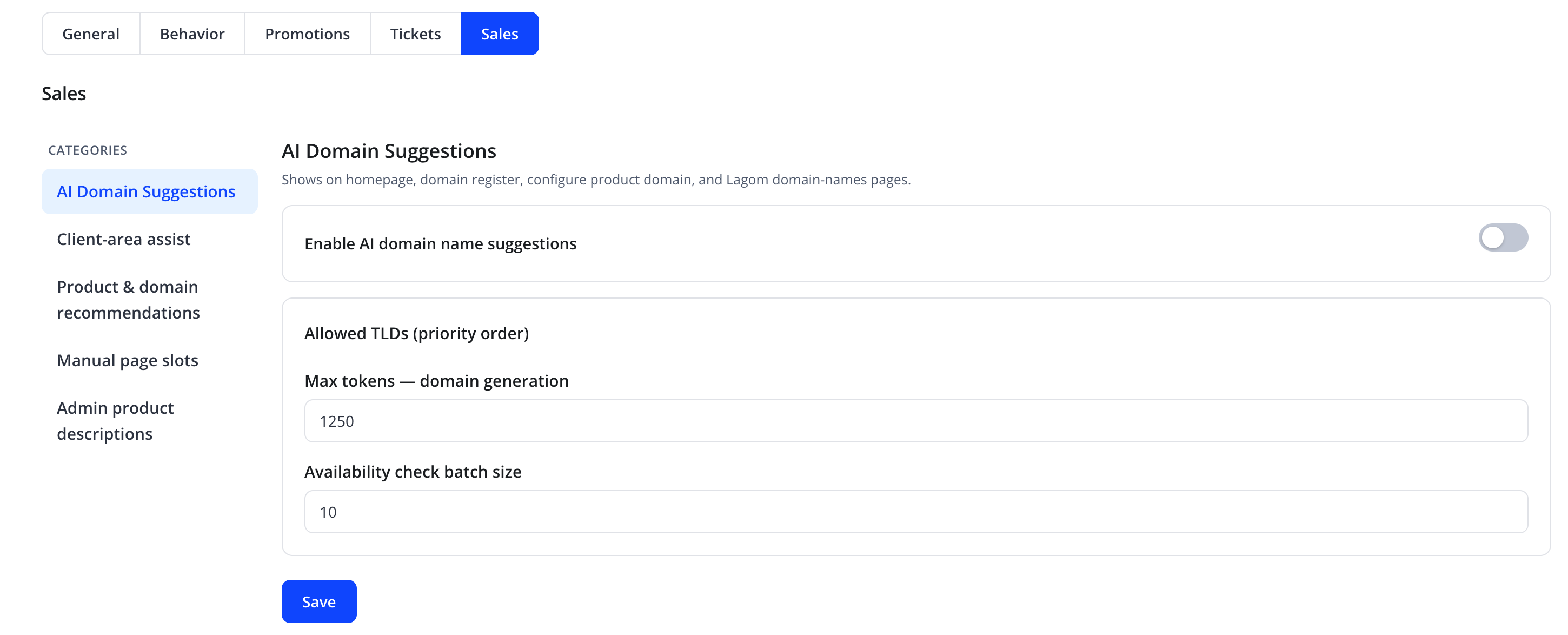
Task: Go to the Tickets tab
Action: [415, 34]
